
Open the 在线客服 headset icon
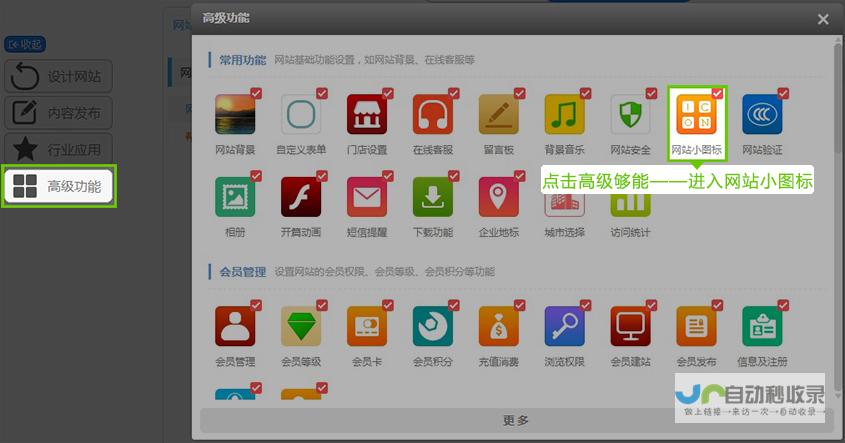pyautogui.click(x=433, y=114)
